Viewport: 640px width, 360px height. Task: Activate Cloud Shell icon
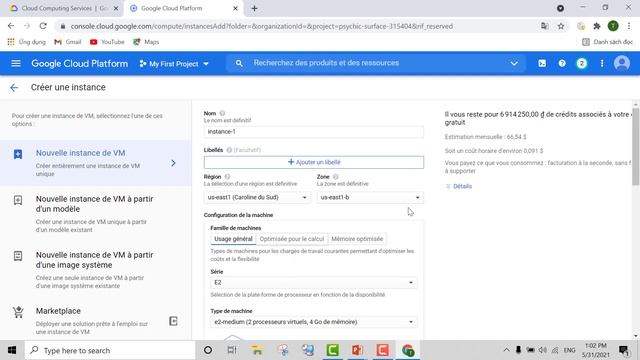click(542, 63)
